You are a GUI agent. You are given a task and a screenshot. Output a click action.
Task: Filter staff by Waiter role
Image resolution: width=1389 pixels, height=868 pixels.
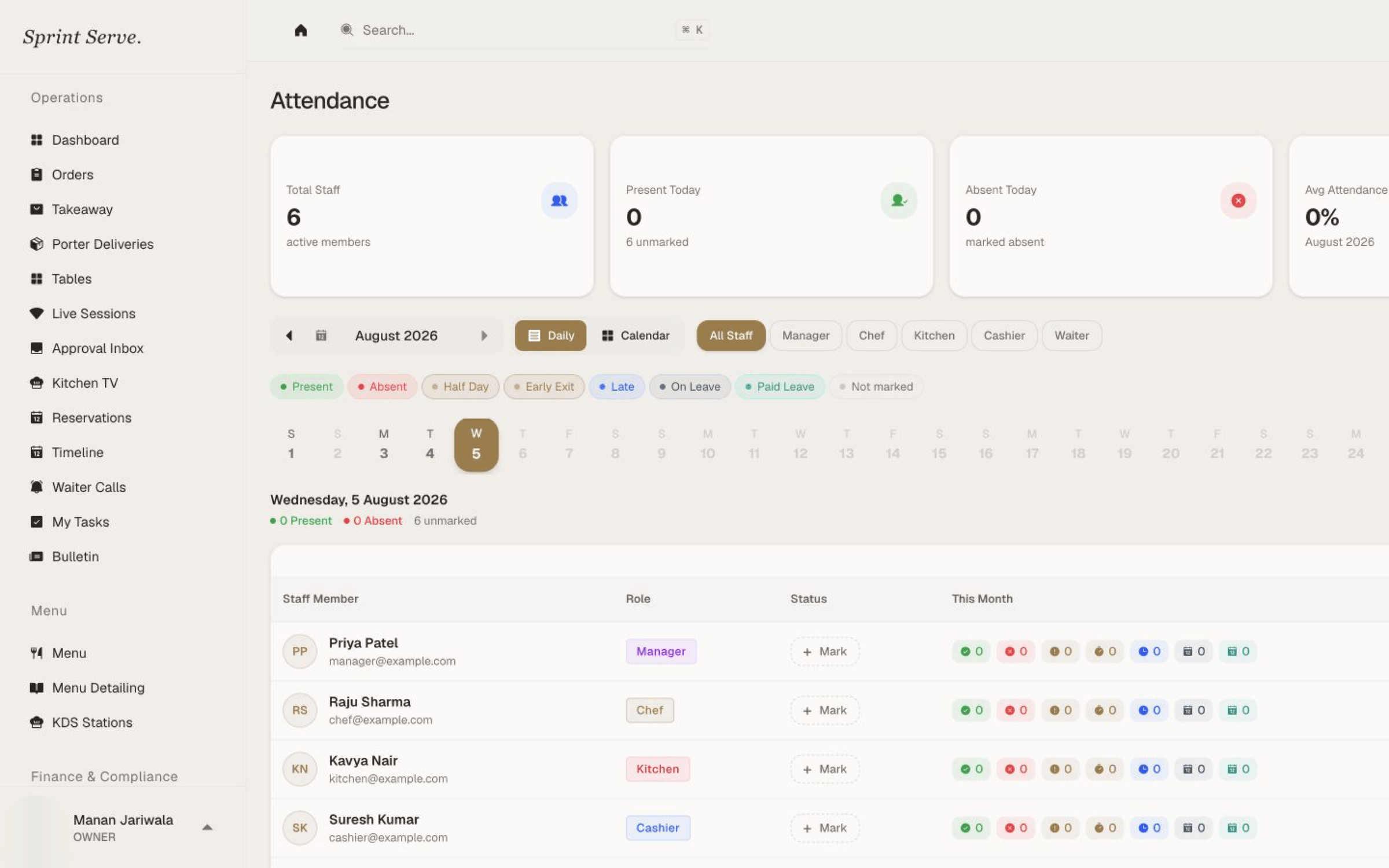click(1072, 336)
